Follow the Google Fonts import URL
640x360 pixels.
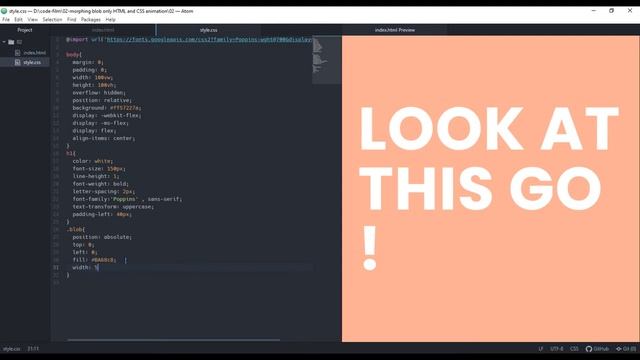[x=209, y=40]
